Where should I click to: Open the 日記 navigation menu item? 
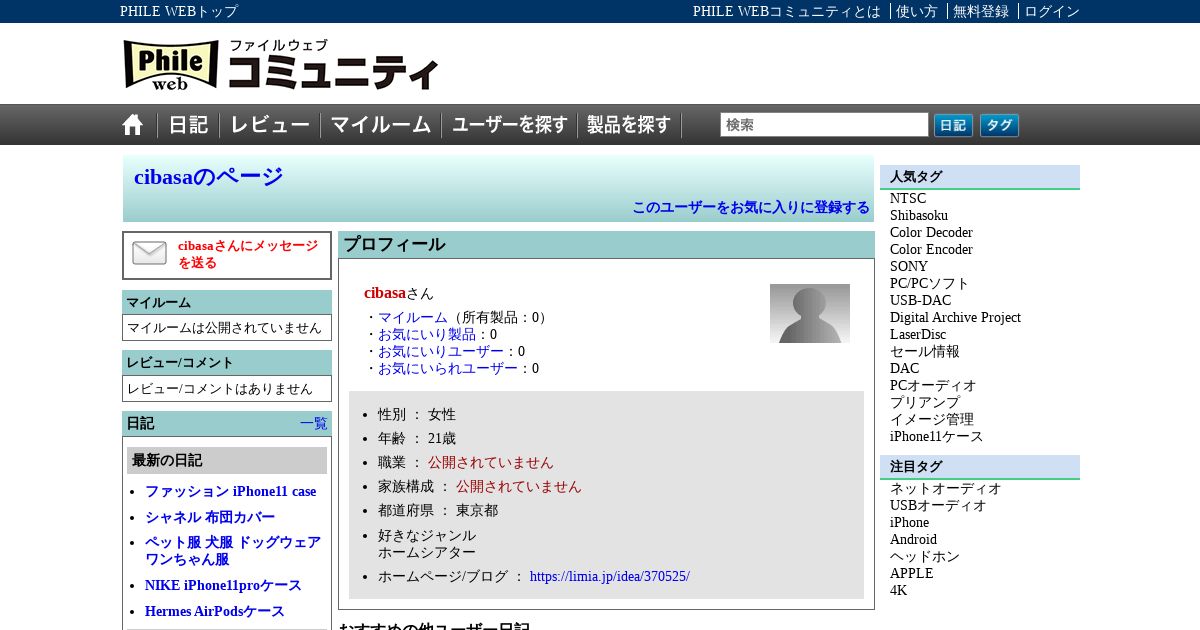(x=188, y=125)
